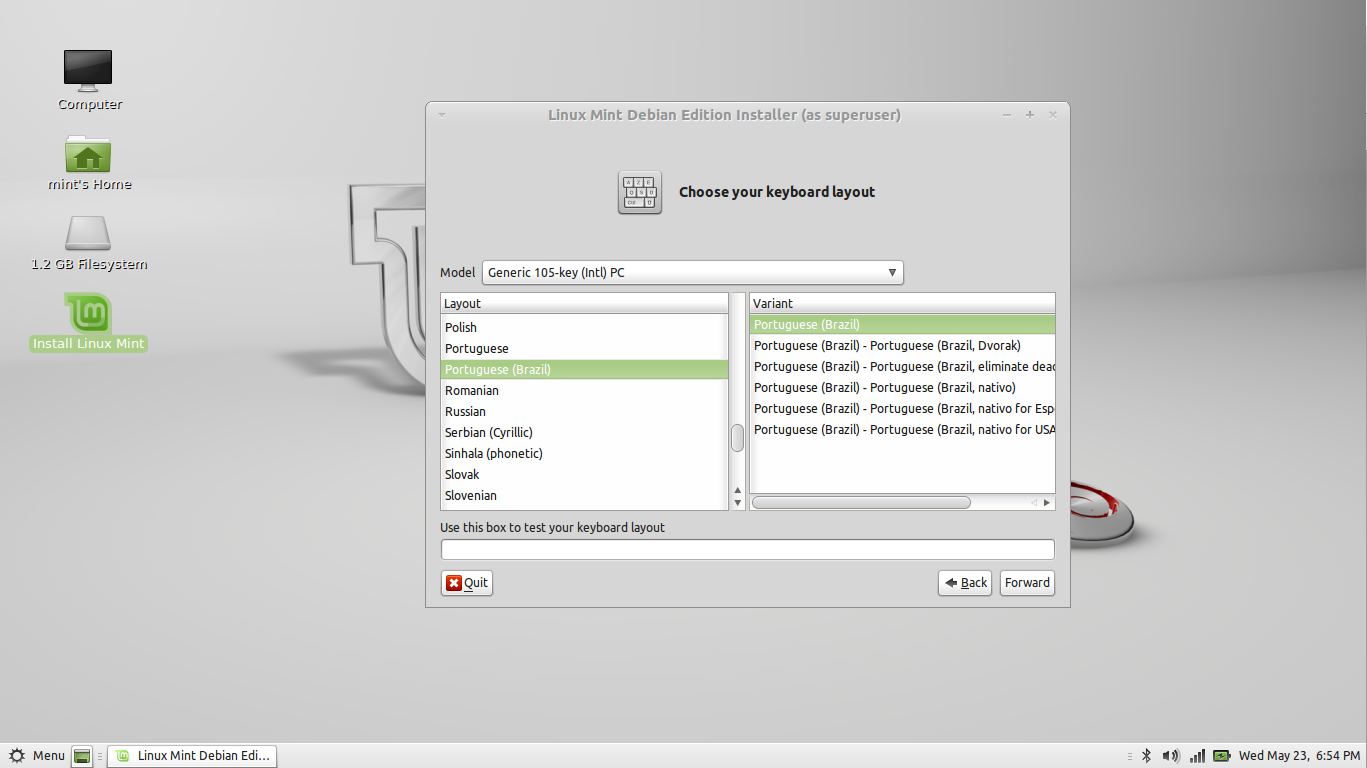Select the Portuguese layout
The height and width of the screenshot is (768, 1367).
point(584,349)
